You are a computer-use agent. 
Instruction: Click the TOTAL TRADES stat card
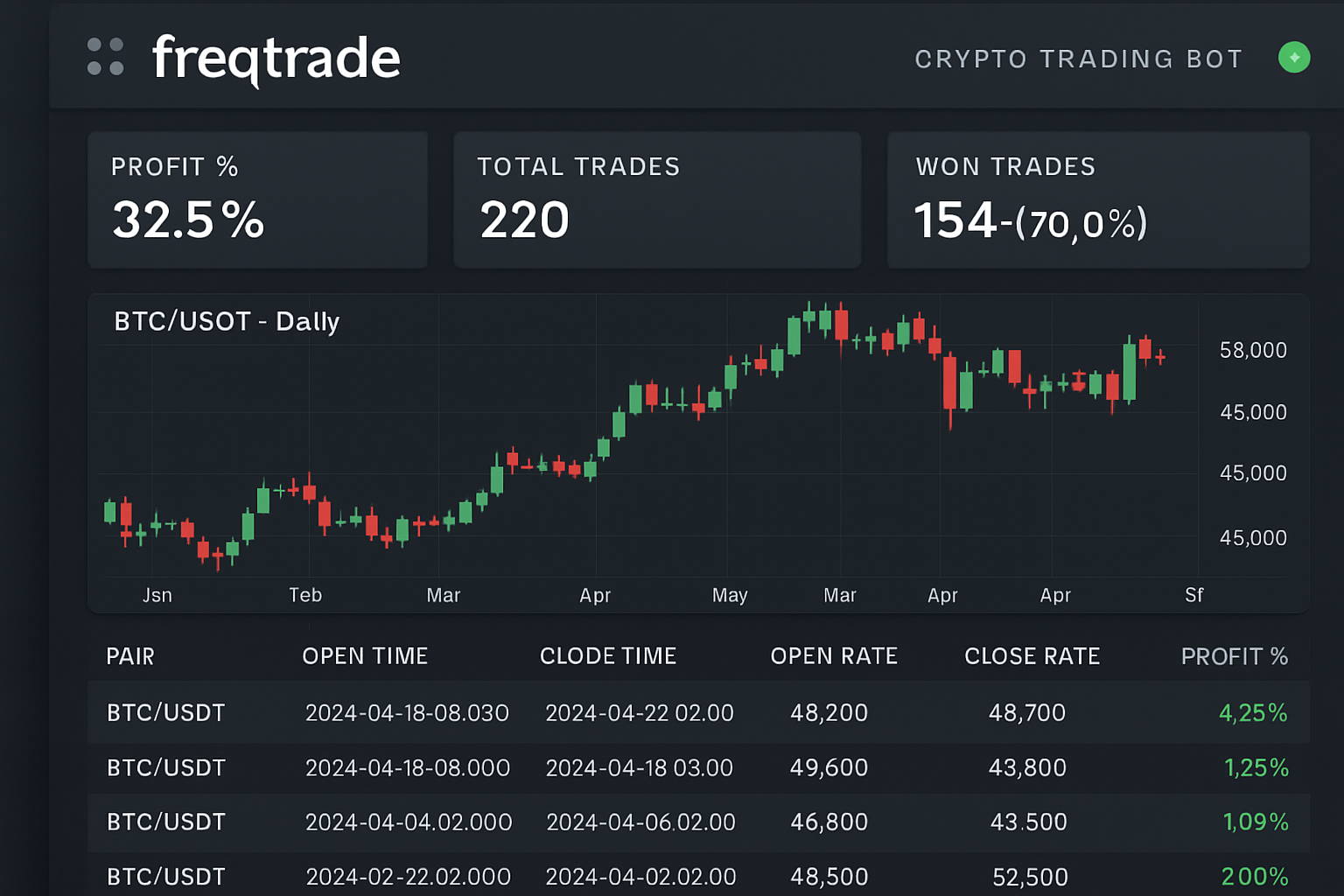click(657, 199)
